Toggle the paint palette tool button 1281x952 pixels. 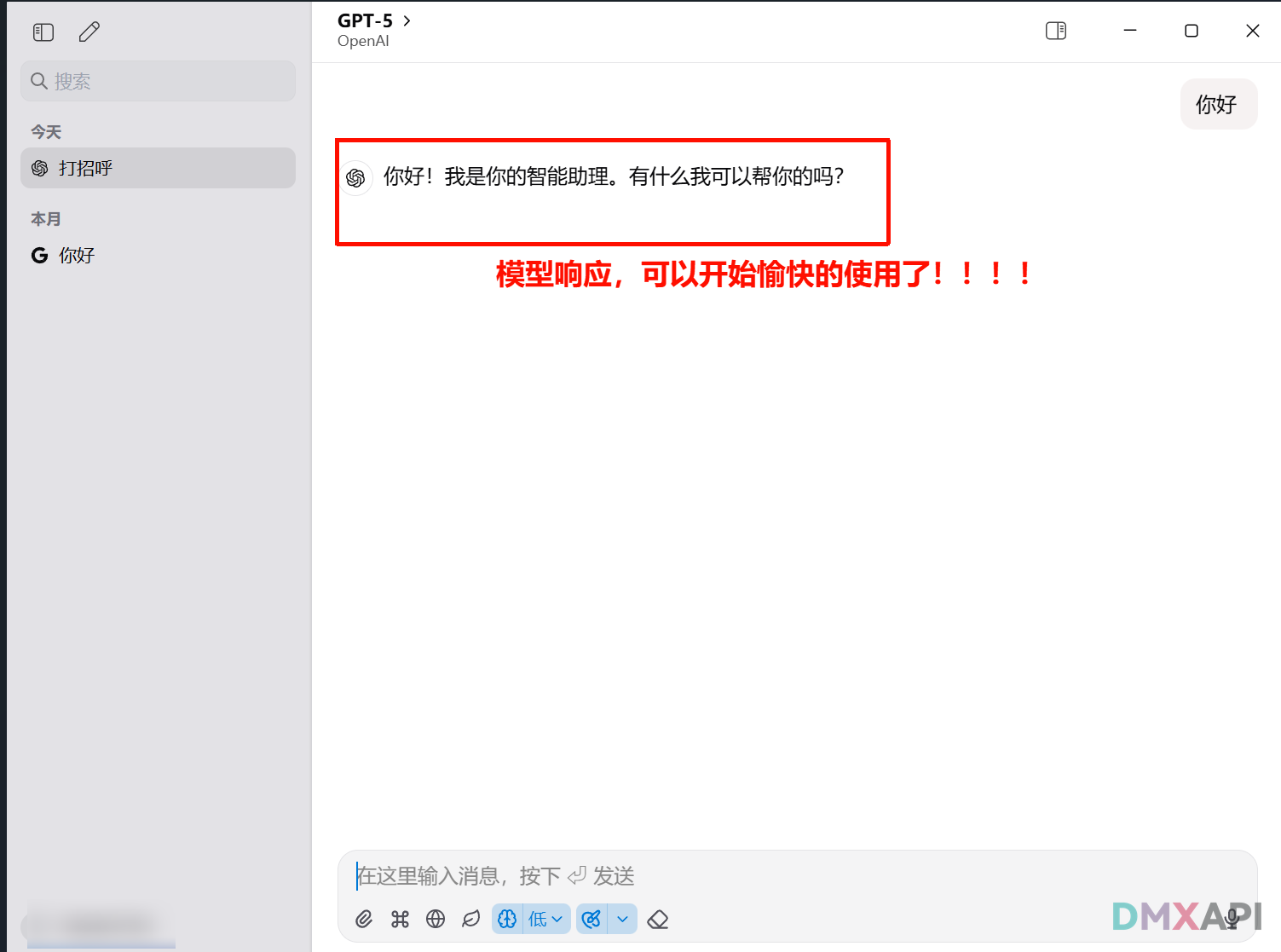(x=591, y=919)
